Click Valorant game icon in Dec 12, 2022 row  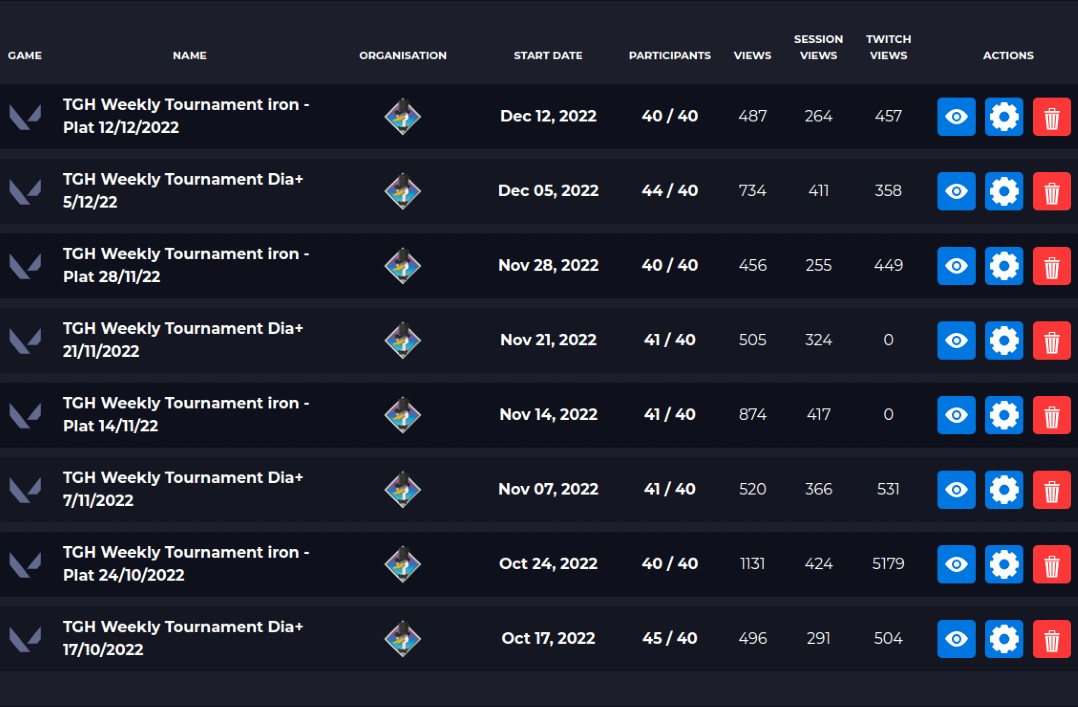(25, 117)
